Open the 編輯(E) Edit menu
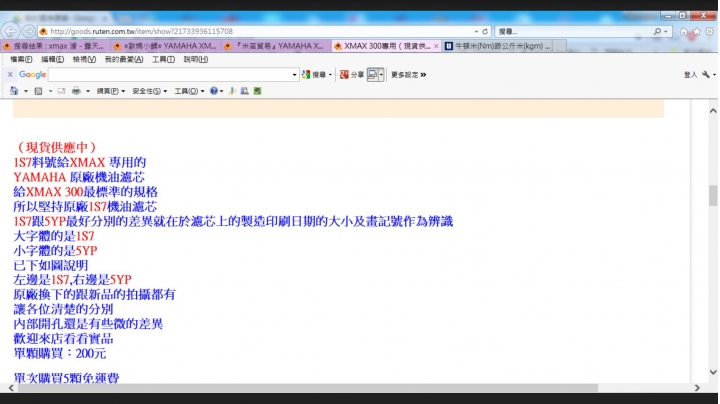 52,59
